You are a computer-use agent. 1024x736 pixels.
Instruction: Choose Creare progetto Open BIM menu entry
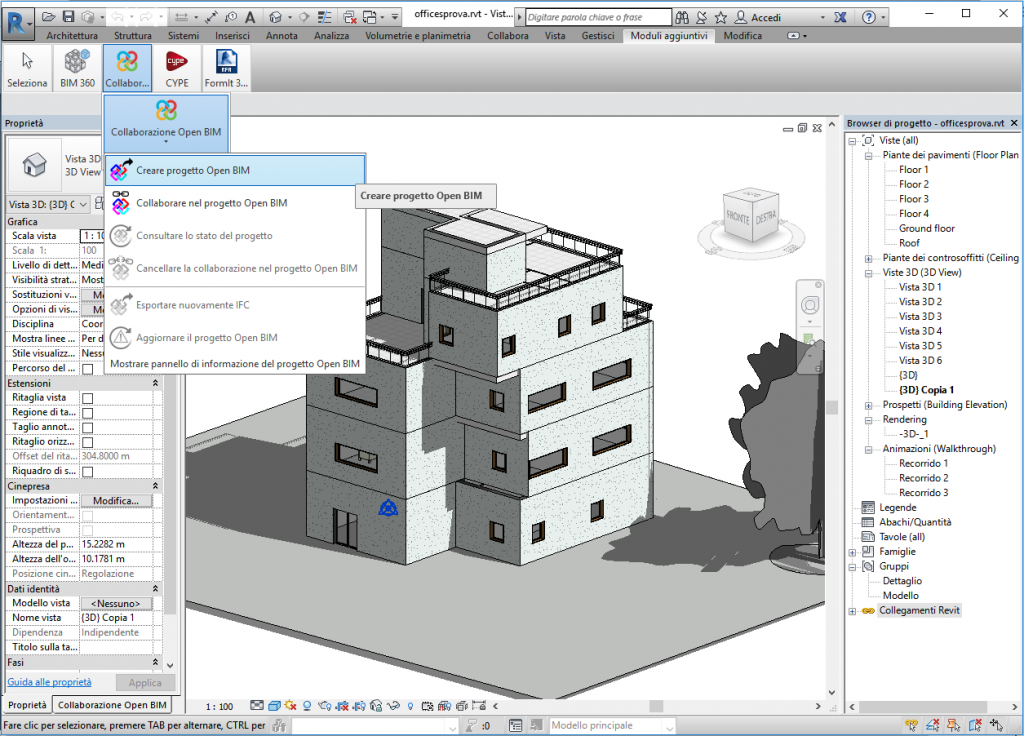tap(193, 170)
